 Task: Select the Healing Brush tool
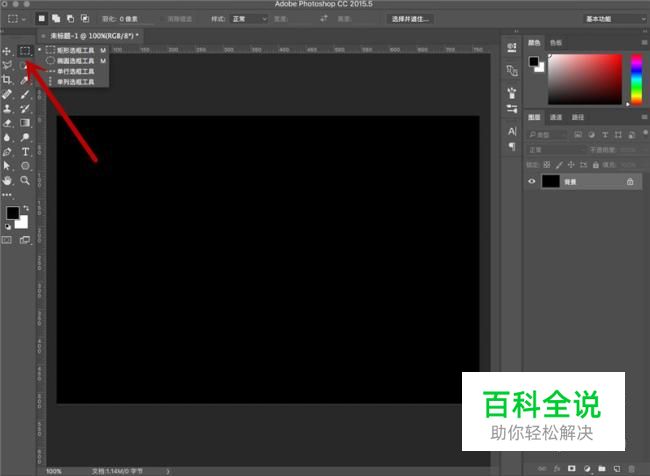click(x=7, y=94)
